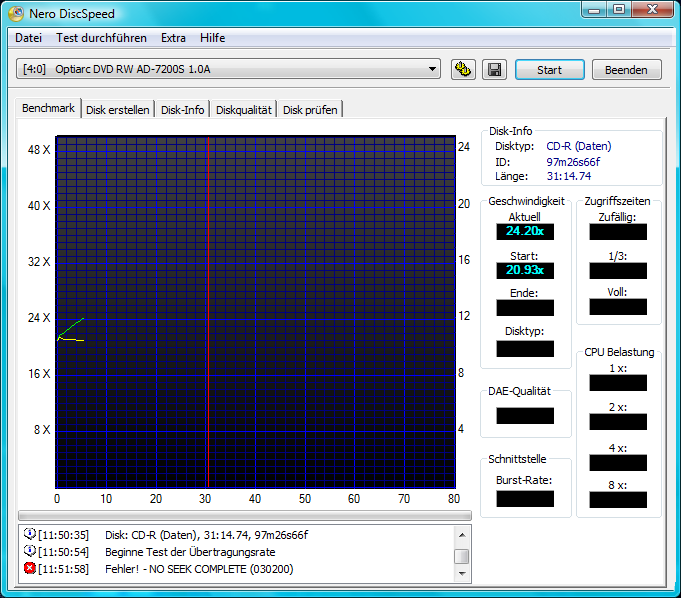Open the drive selection dropdown

[228, 69]
